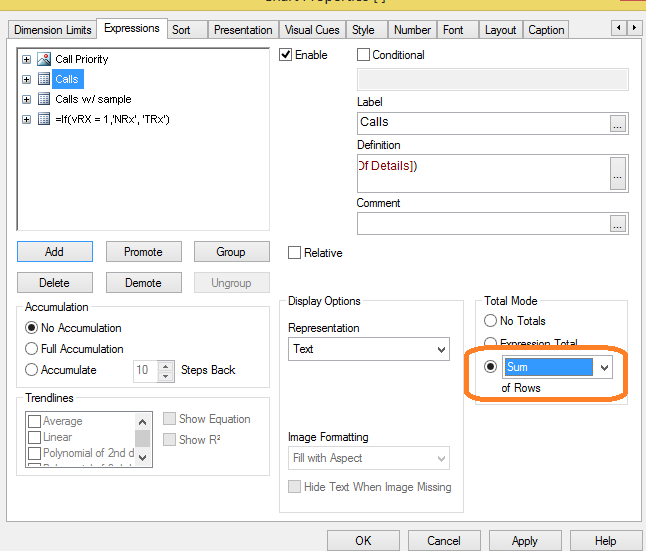The image size is (646, 551).
Task: Switch to the Visual Cues tab
Action: (312, 30)
